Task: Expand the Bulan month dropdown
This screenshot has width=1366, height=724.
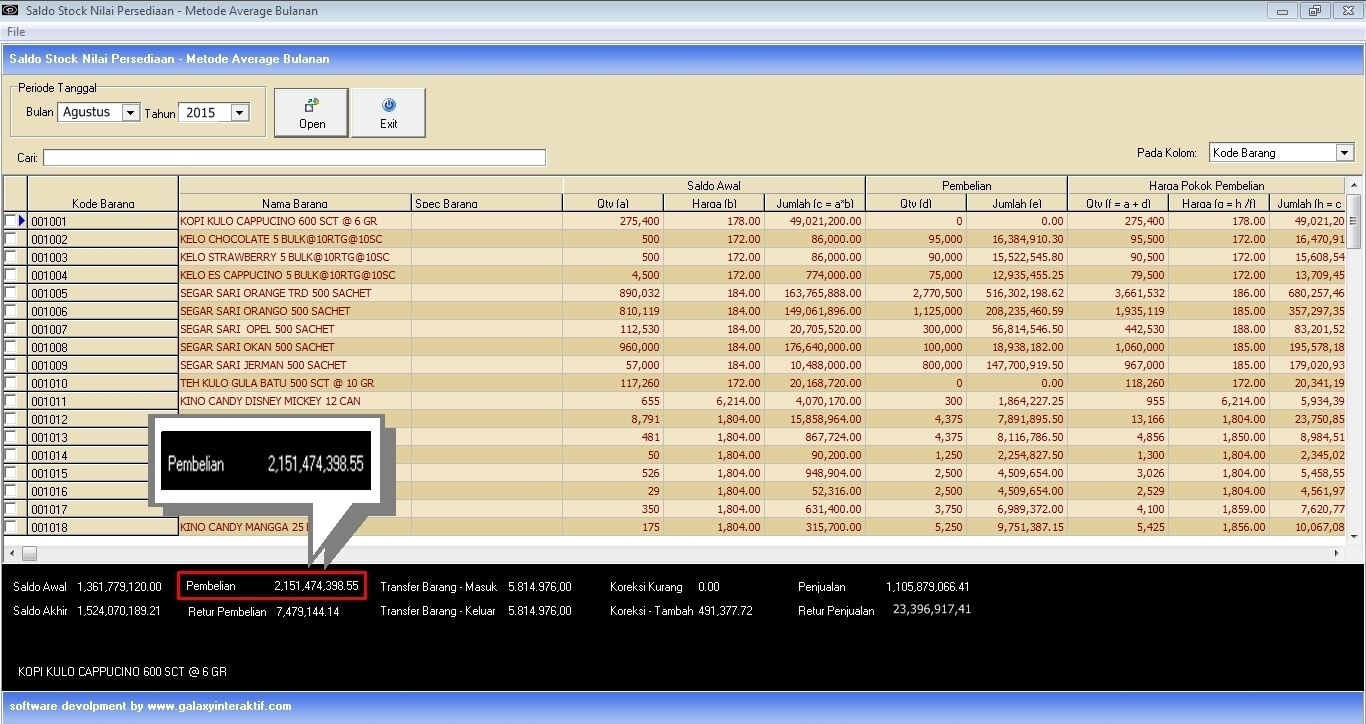Action: tap(130, 113)
